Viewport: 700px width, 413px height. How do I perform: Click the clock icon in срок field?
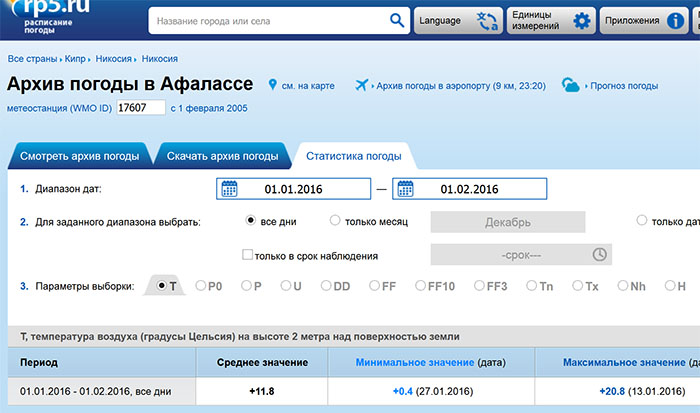(x=600, y=255)
